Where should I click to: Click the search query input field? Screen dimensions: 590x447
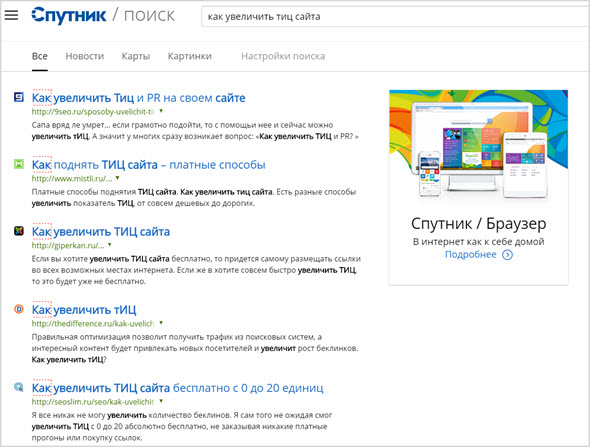(395, 17)
